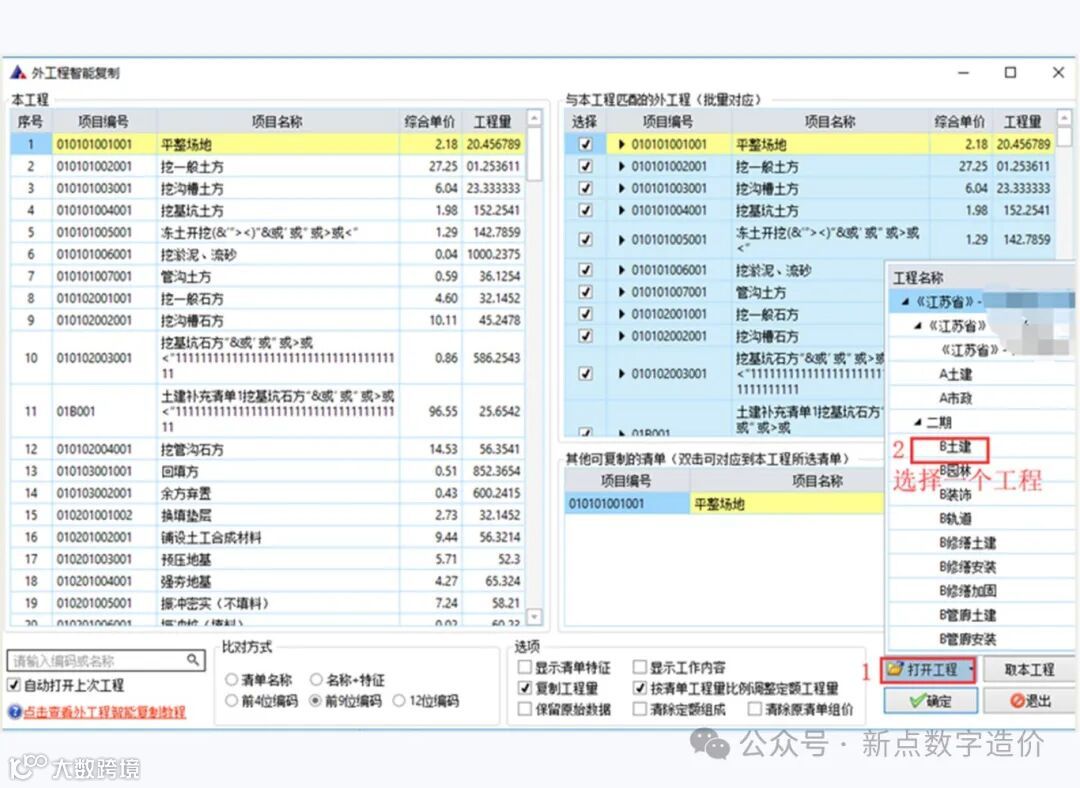1080x788 pixels.
Task: Click the 项目编号 header in left table
Action: coord(103,122)
